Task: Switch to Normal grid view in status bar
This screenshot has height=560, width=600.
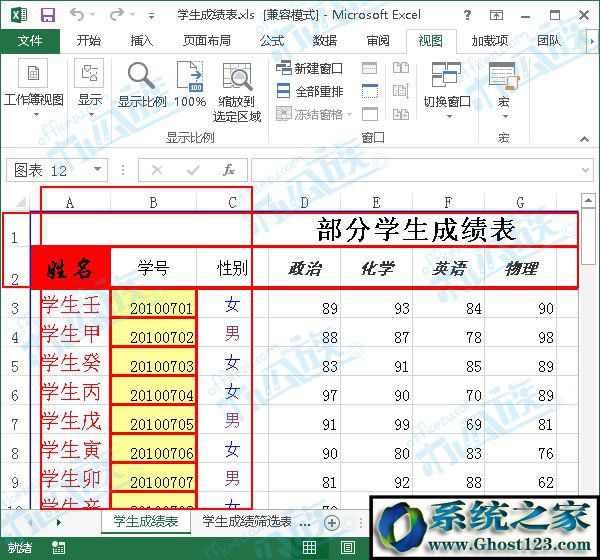Action: pyautogui.click(x=309, y=547)
